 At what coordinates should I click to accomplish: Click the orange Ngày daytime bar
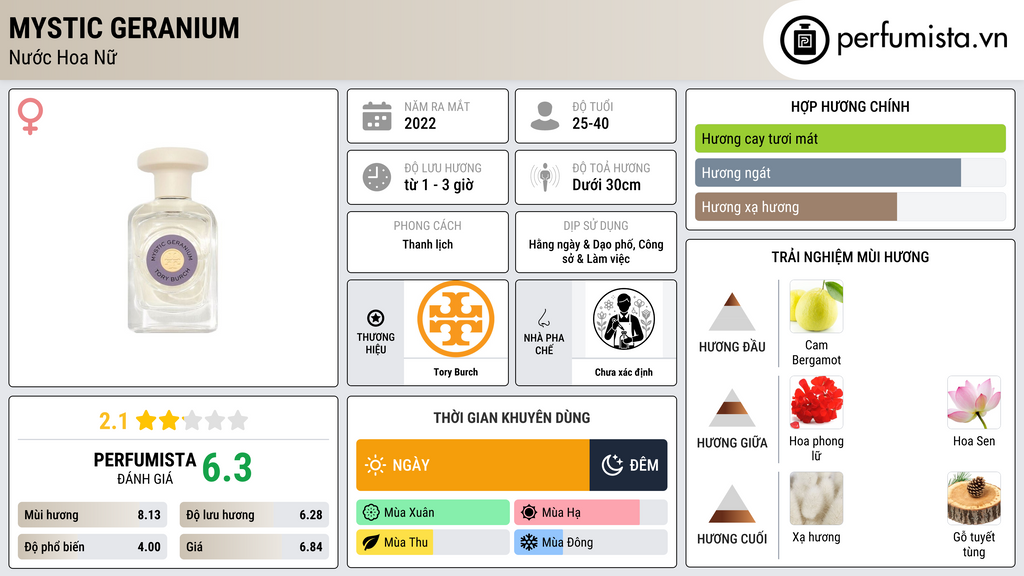click(x=473, y=465)
